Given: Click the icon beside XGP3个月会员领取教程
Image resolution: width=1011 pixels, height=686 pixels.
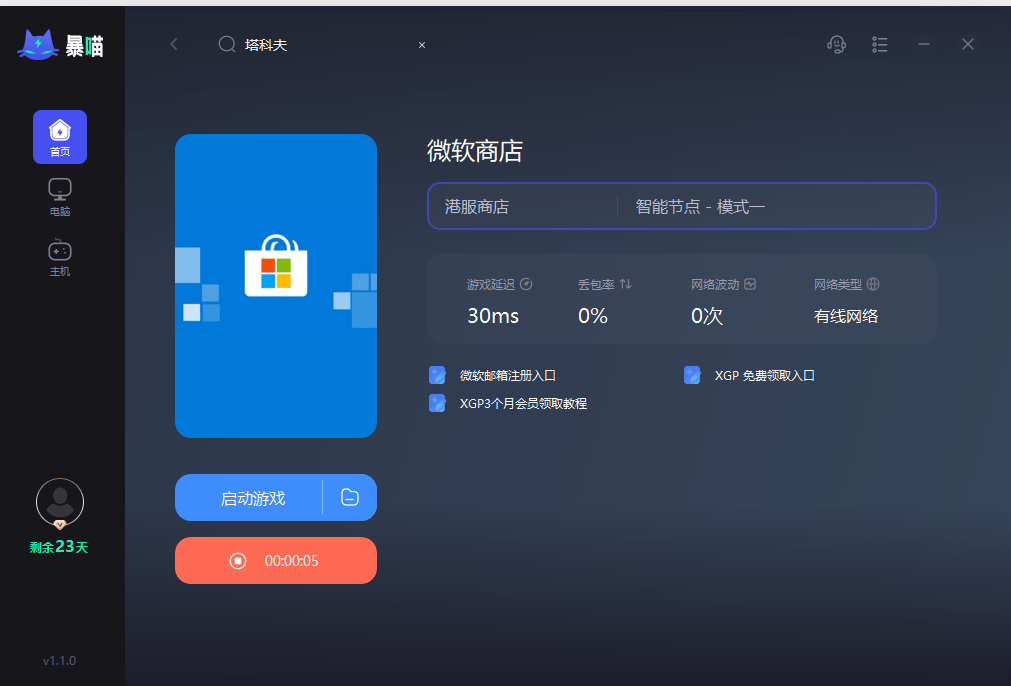Looking at the screenshot, I should click(437, 403).
